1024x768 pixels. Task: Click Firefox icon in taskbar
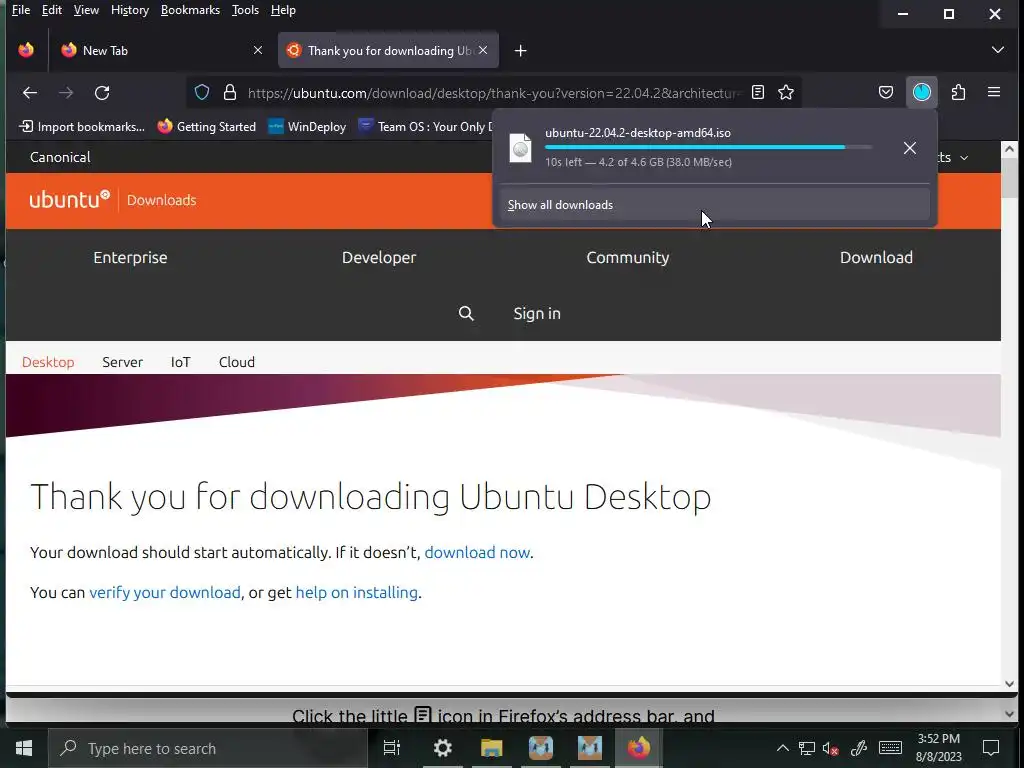[639, 748]
